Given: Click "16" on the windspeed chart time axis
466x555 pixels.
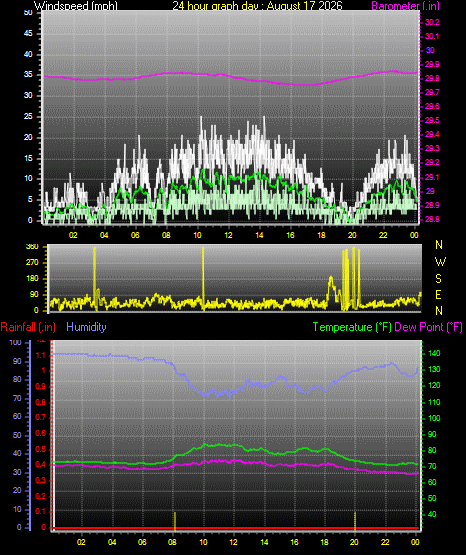Looking at the screenshot, I should [x=290, y=235].
